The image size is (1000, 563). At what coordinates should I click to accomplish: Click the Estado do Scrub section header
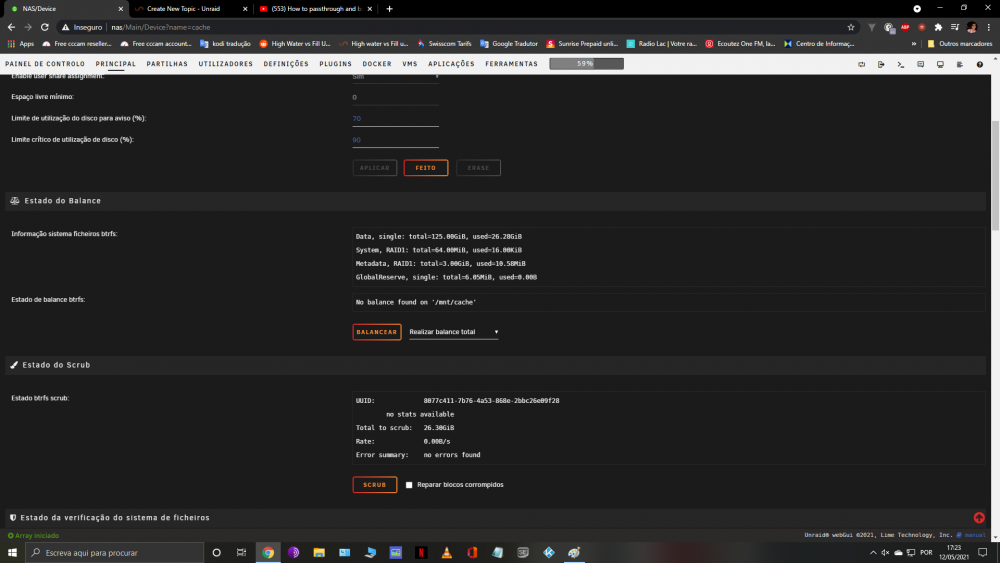pos(496,365)
